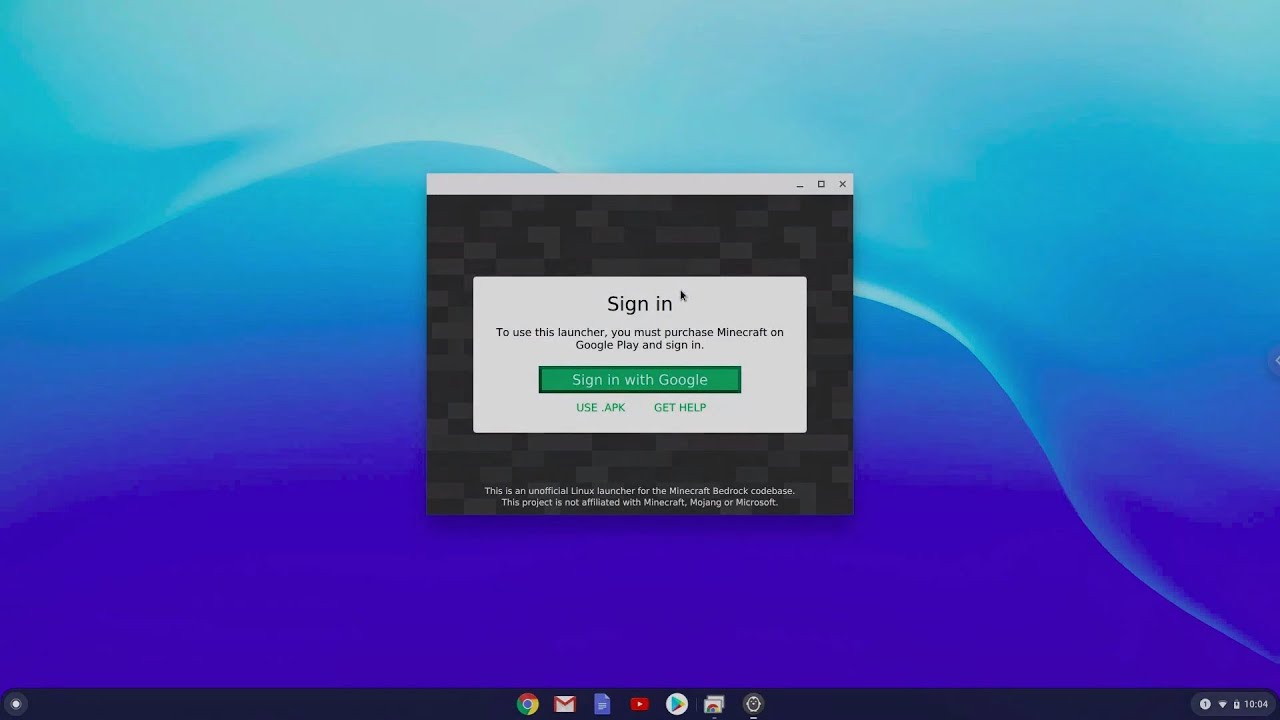Click the "must purchase Minecraft on Google Play" message
Image resolution: width=1280 pixels, height=720 pixels.
pyautogui.click(x=640, y=338)
